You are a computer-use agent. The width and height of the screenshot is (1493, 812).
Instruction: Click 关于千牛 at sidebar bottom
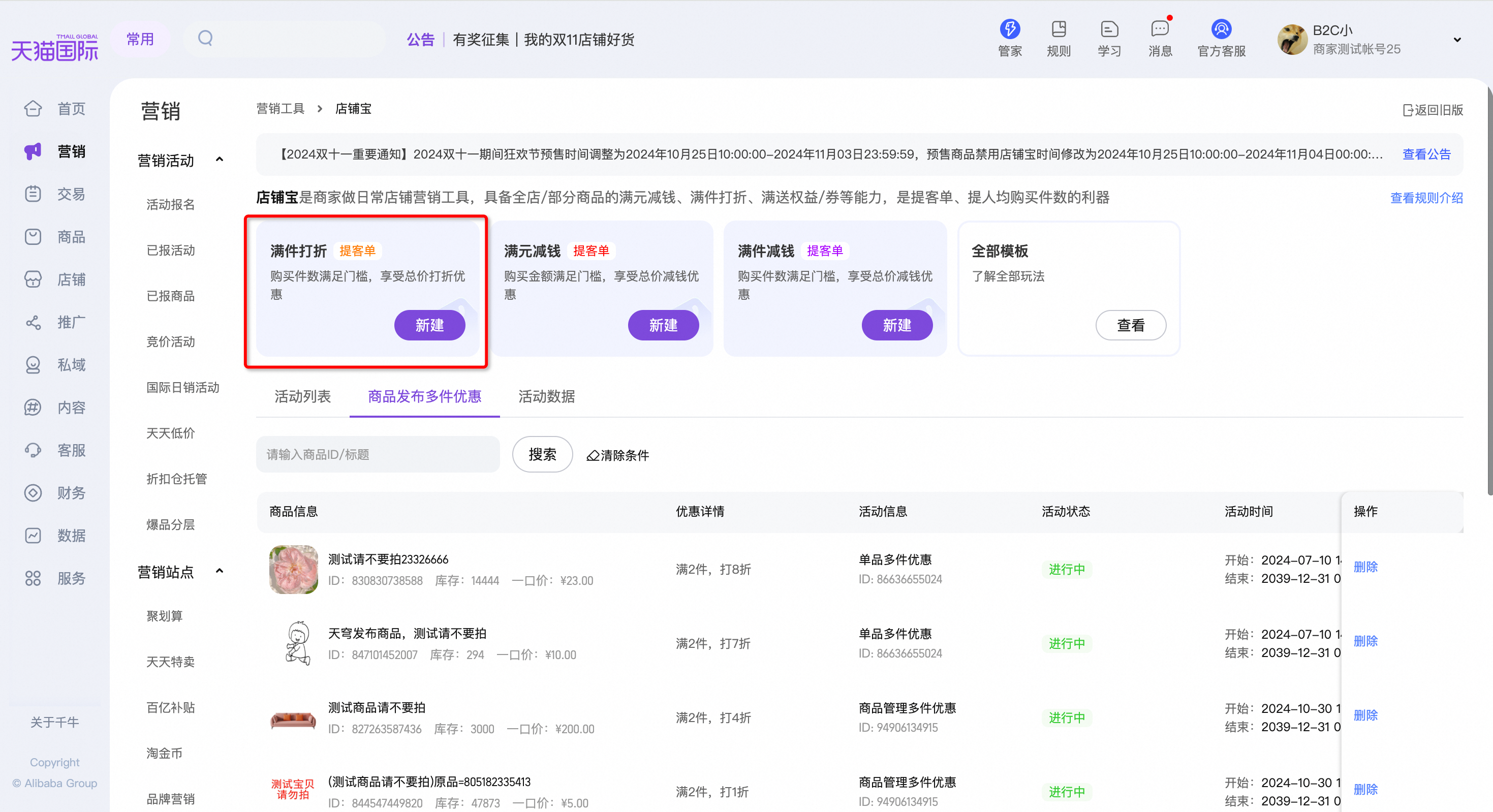(x=54, y=722)
